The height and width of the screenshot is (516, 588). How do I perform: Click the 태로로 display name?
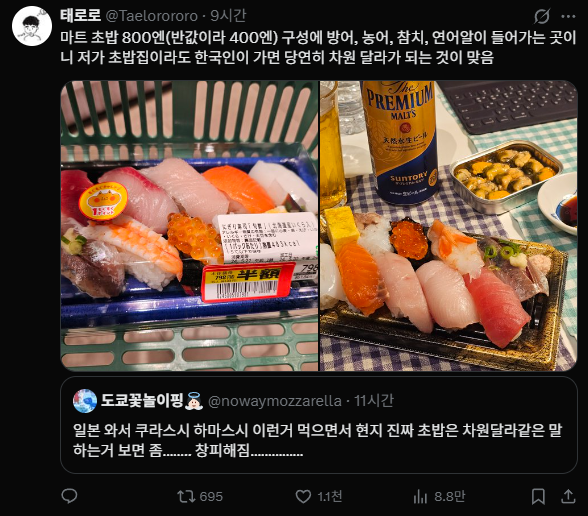click(81, 15)
